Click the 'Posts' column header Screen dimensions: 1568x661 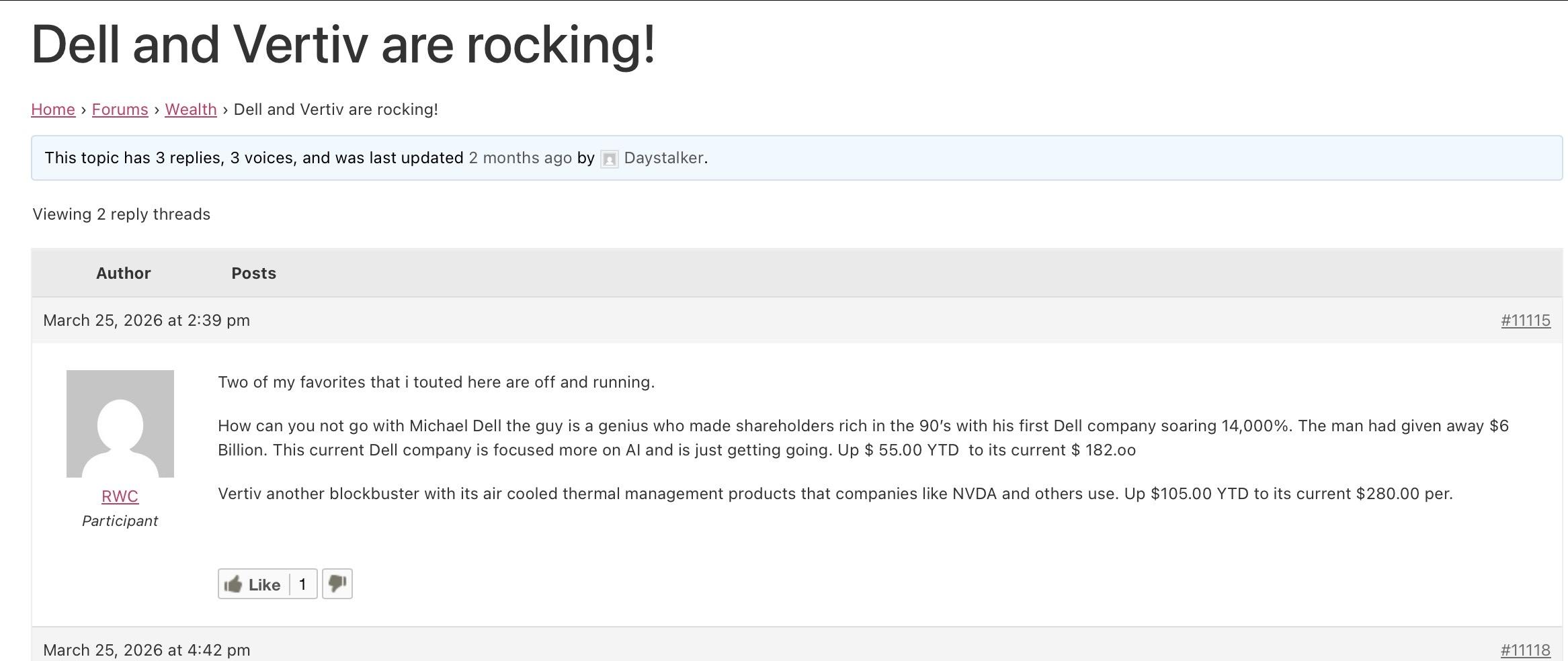pos(254,273)
